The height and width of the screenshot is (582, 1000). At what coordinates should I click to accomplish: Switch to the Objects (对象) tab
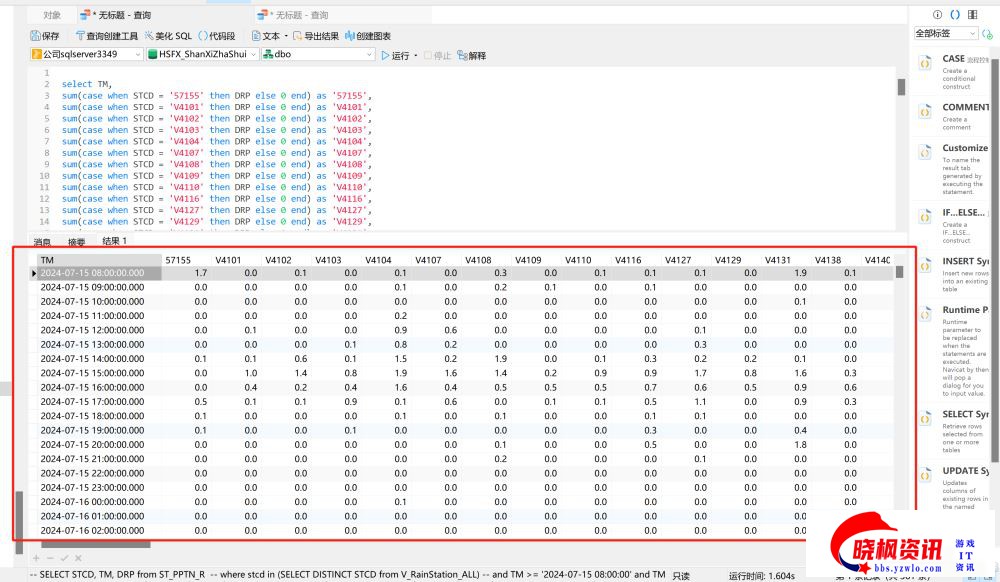[52, 15]
